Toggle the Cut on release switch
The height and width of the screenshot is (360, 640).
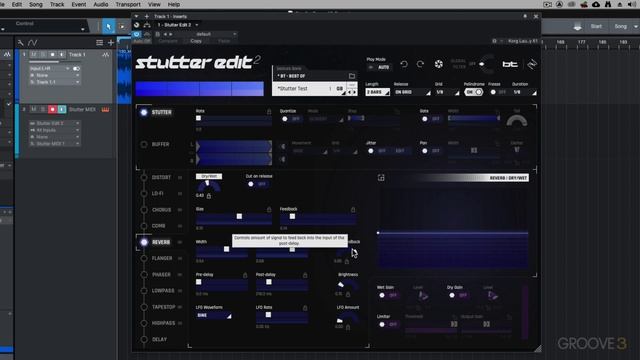coord(257,184)
